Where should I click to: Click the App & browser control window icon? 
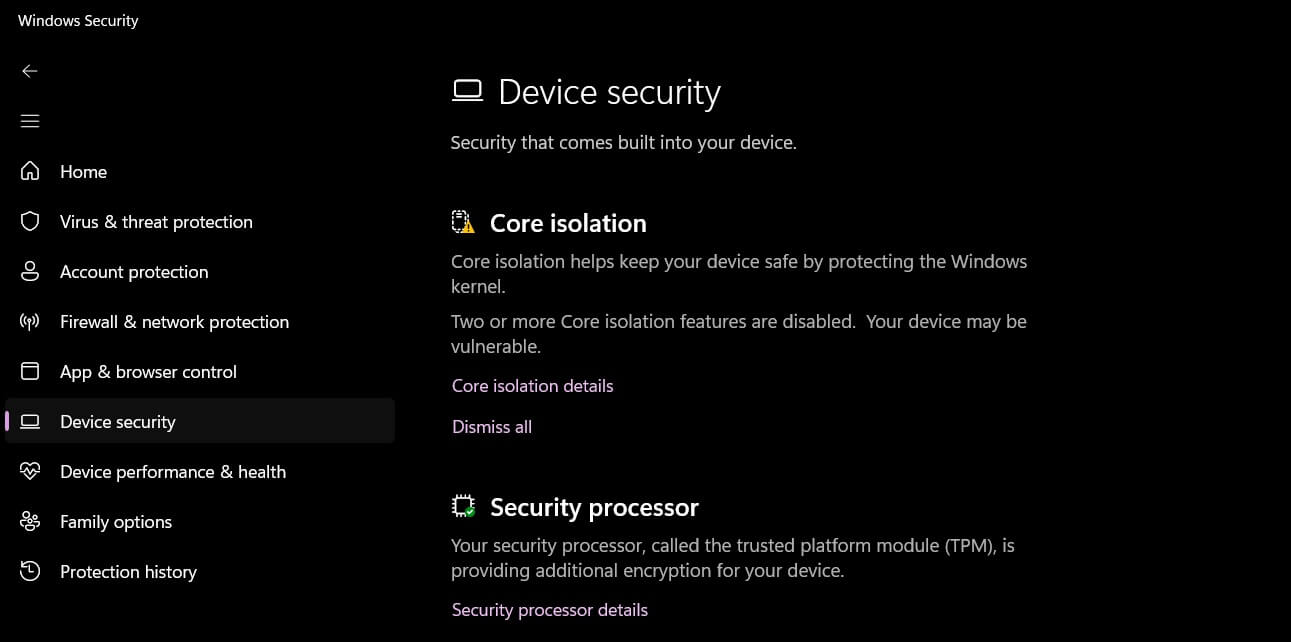click(30, 371)
